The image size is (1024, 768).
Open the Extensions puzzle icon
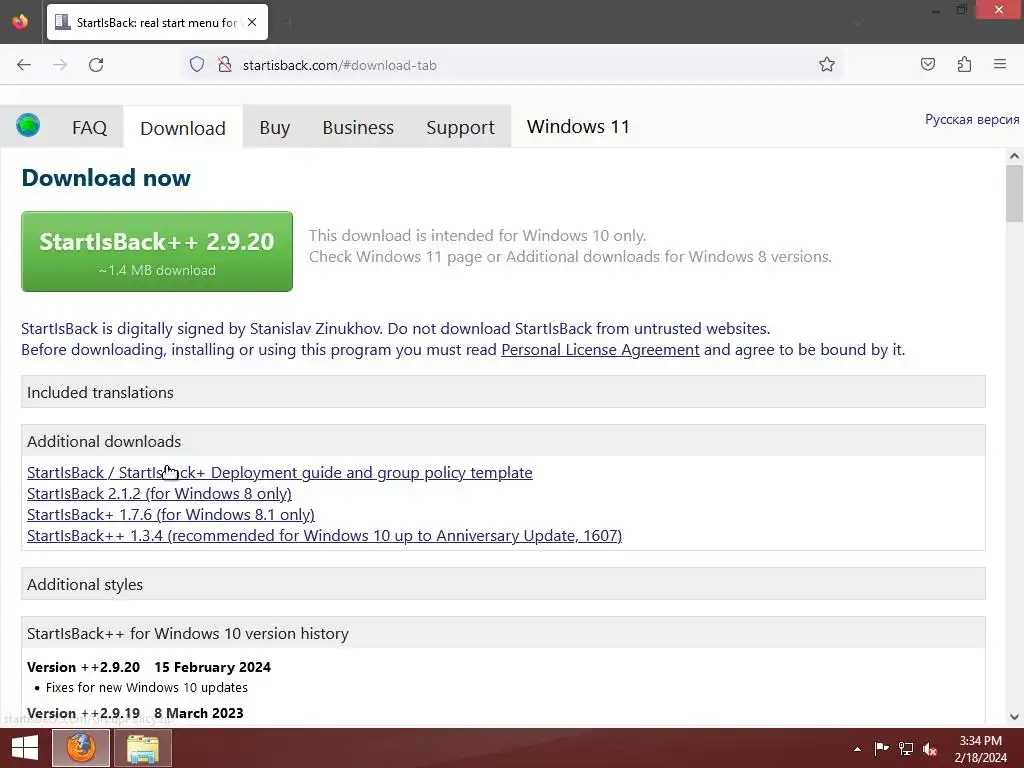(x=965, y=65)
